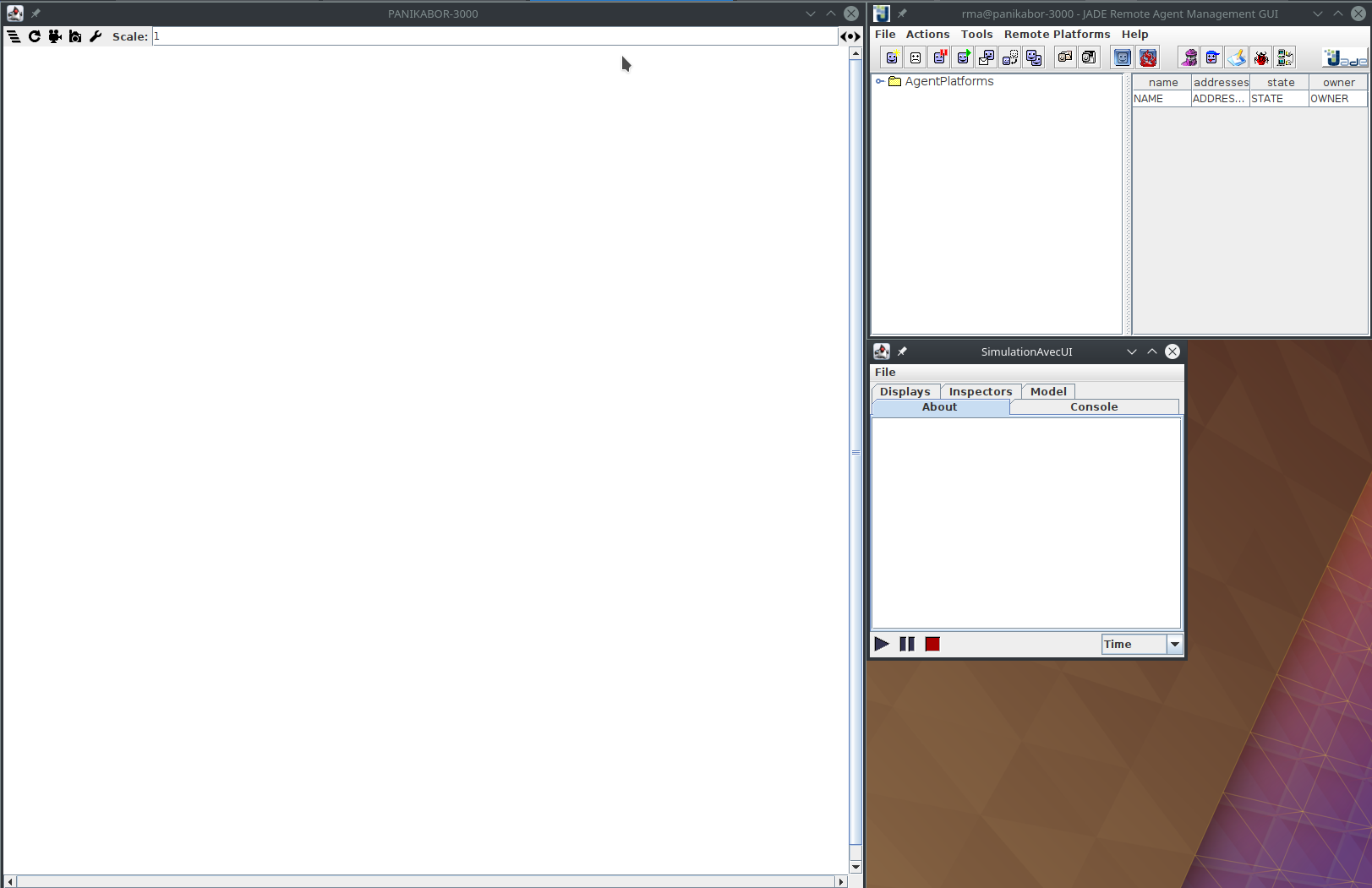Stop the simulation with the red Stop button

[x=932, y=644]
